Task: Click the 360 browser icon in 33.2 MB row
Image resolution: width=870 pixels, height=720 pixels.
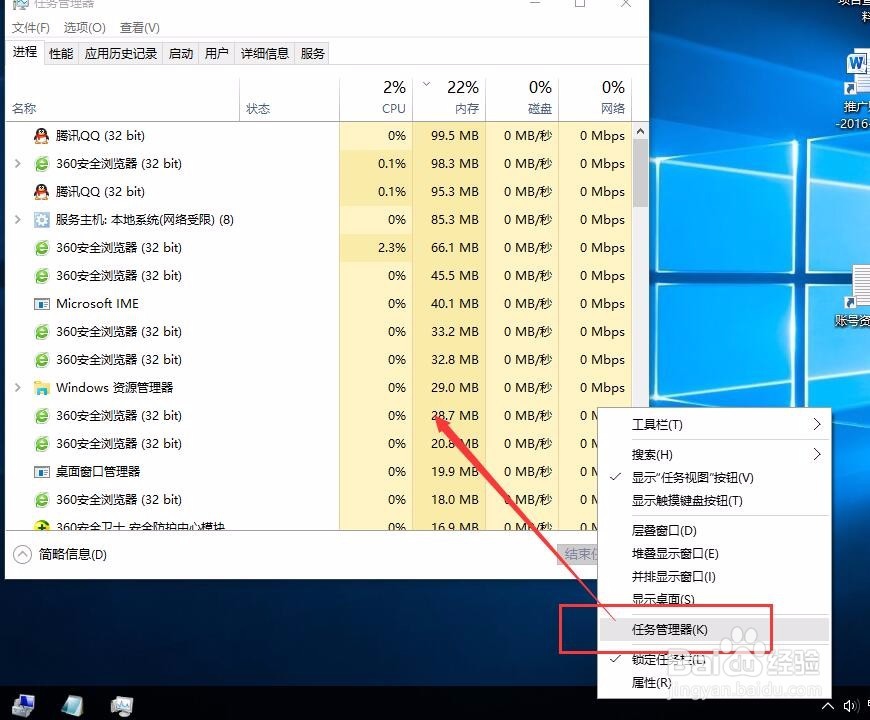Action: 42,332
